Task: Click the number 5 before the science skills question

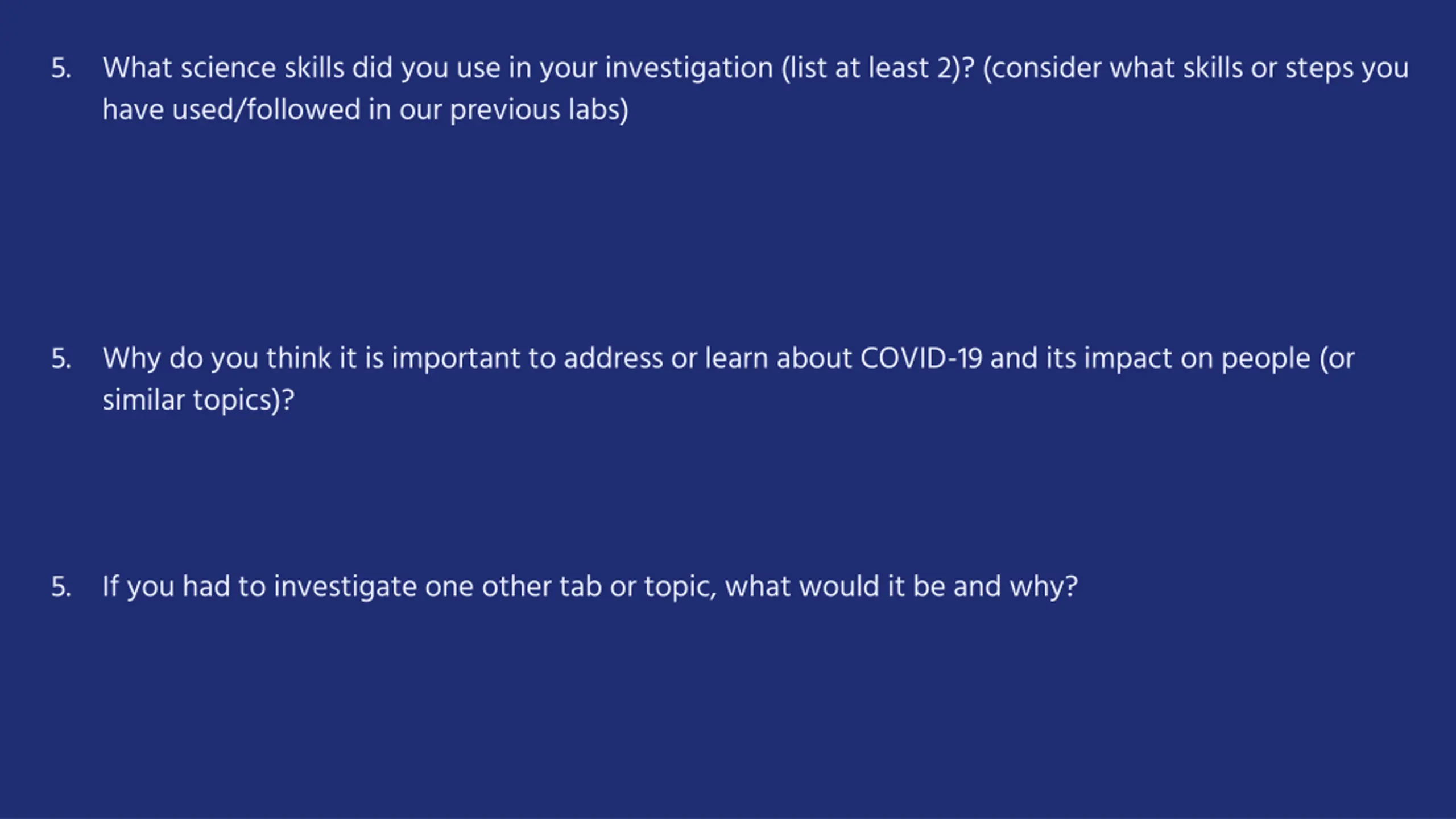Action: coord(61,68)
